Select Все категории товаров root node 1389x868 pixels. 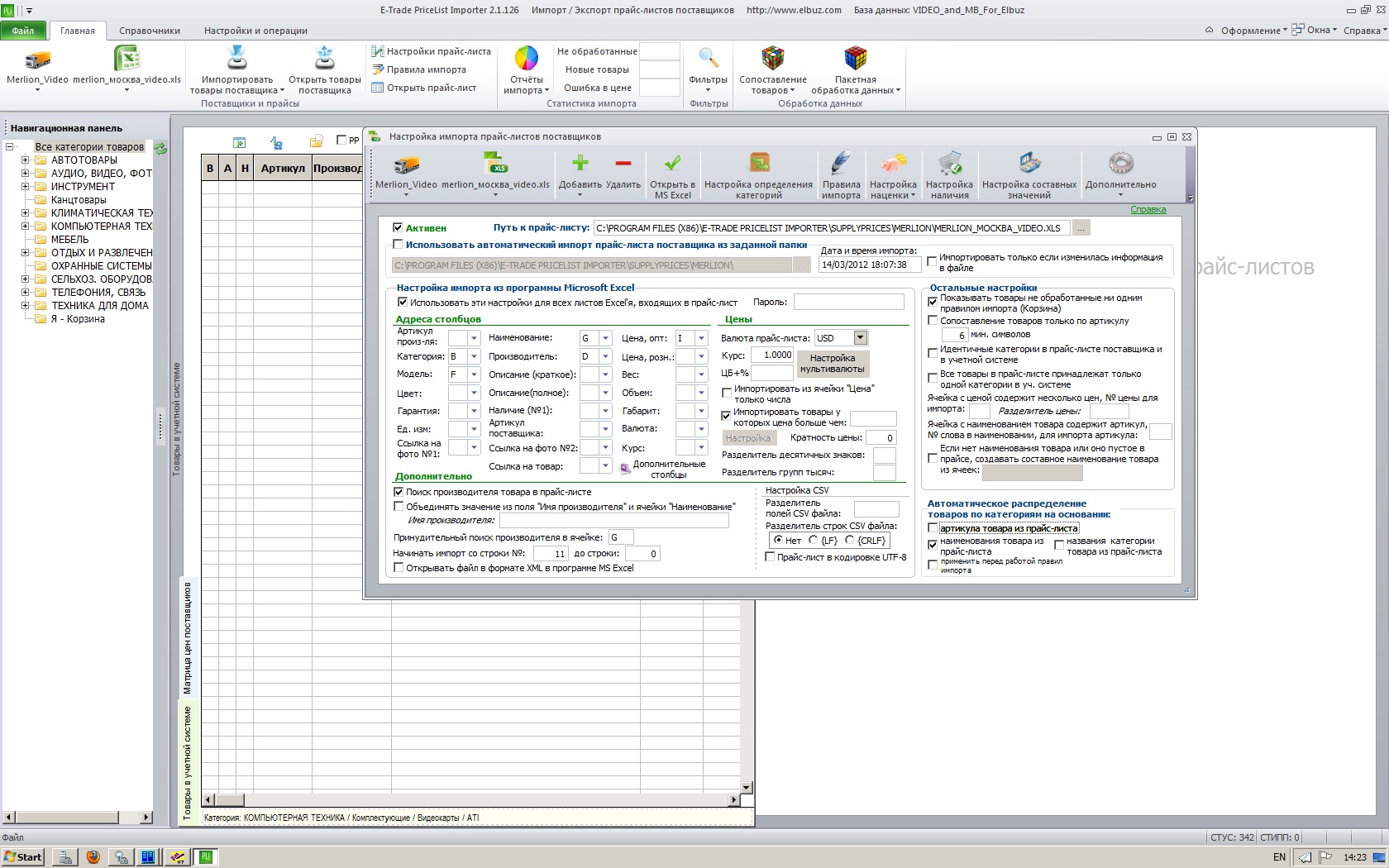tap(89, 147)
